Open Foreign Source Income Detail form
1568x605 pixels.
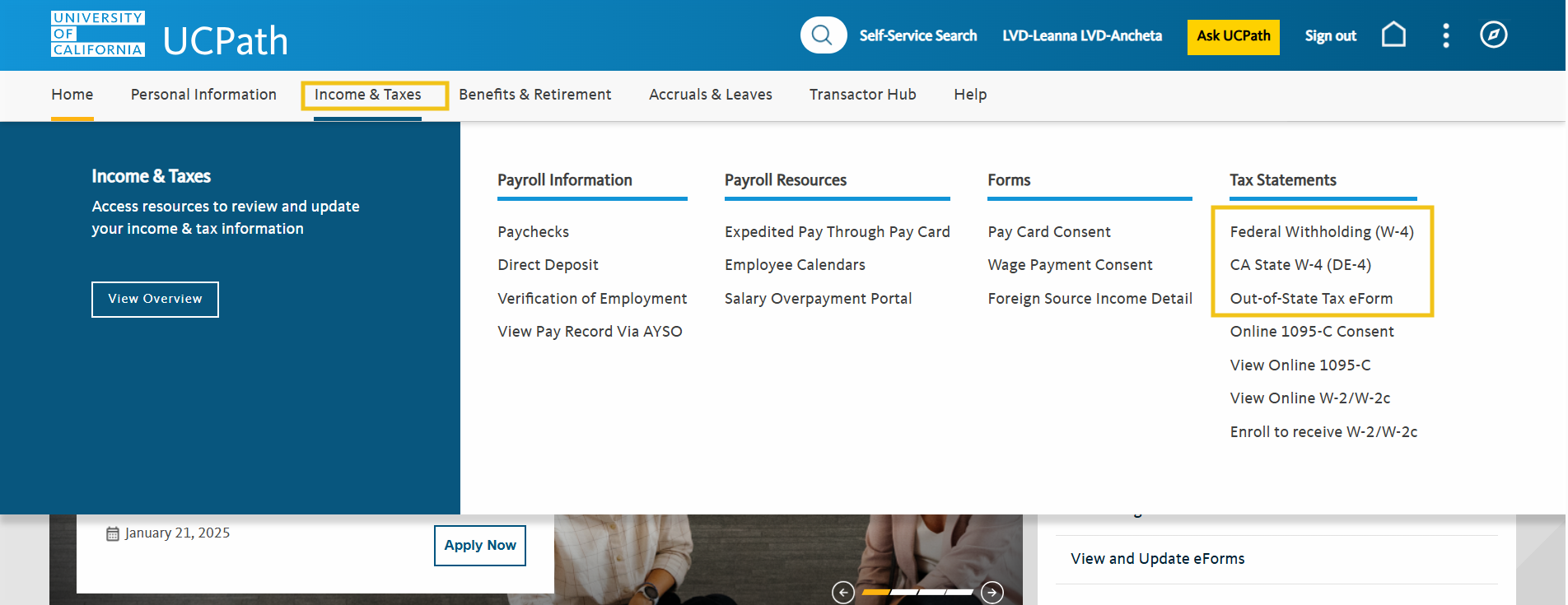click(x=1090, y=299)
